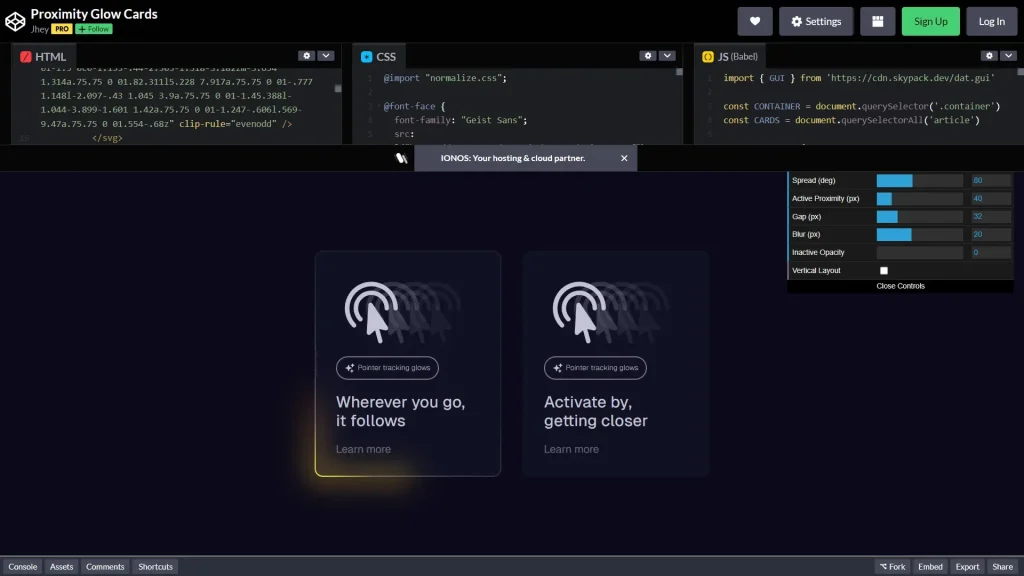Expand the JS panel dropdown chevron

[x=1006, y=55]
